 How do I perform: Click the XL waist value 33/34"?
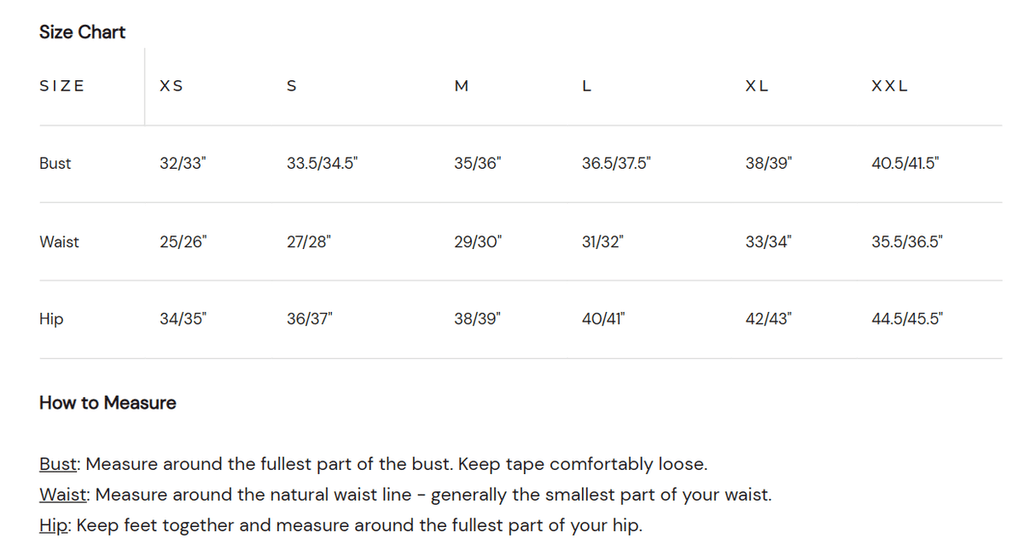768,241
